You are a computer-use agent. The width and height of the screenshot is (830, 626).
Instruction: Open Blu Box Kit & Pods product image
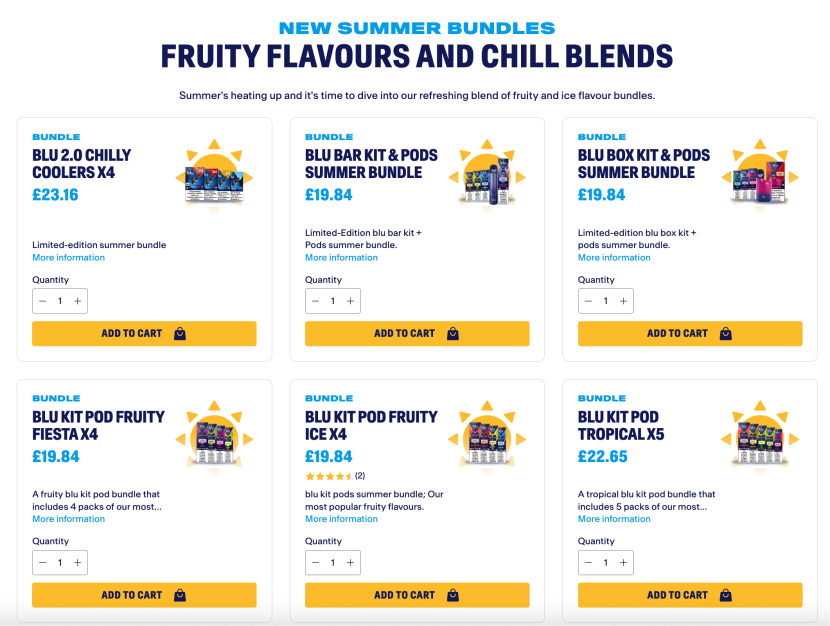tap(760, 177)
